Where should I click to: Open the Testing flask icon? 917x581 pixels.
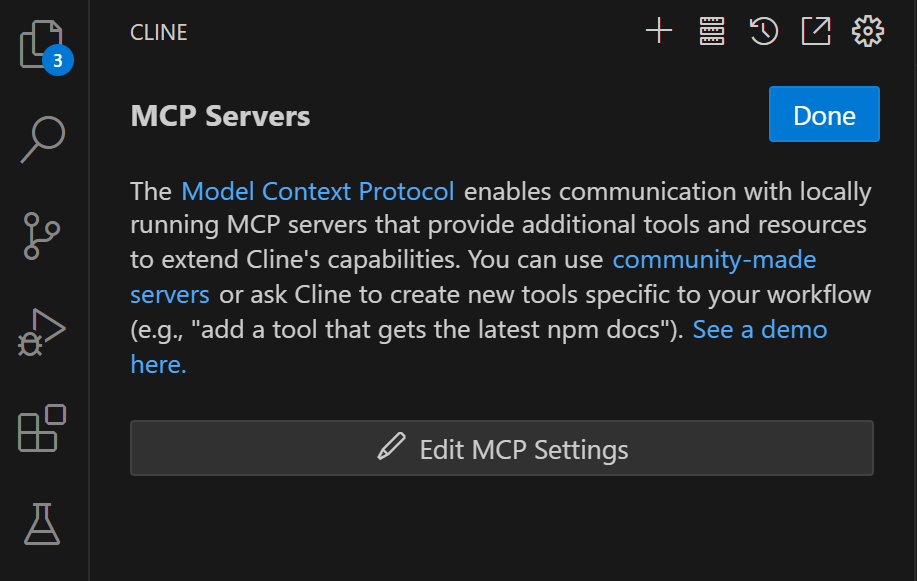tap(42, 524)
